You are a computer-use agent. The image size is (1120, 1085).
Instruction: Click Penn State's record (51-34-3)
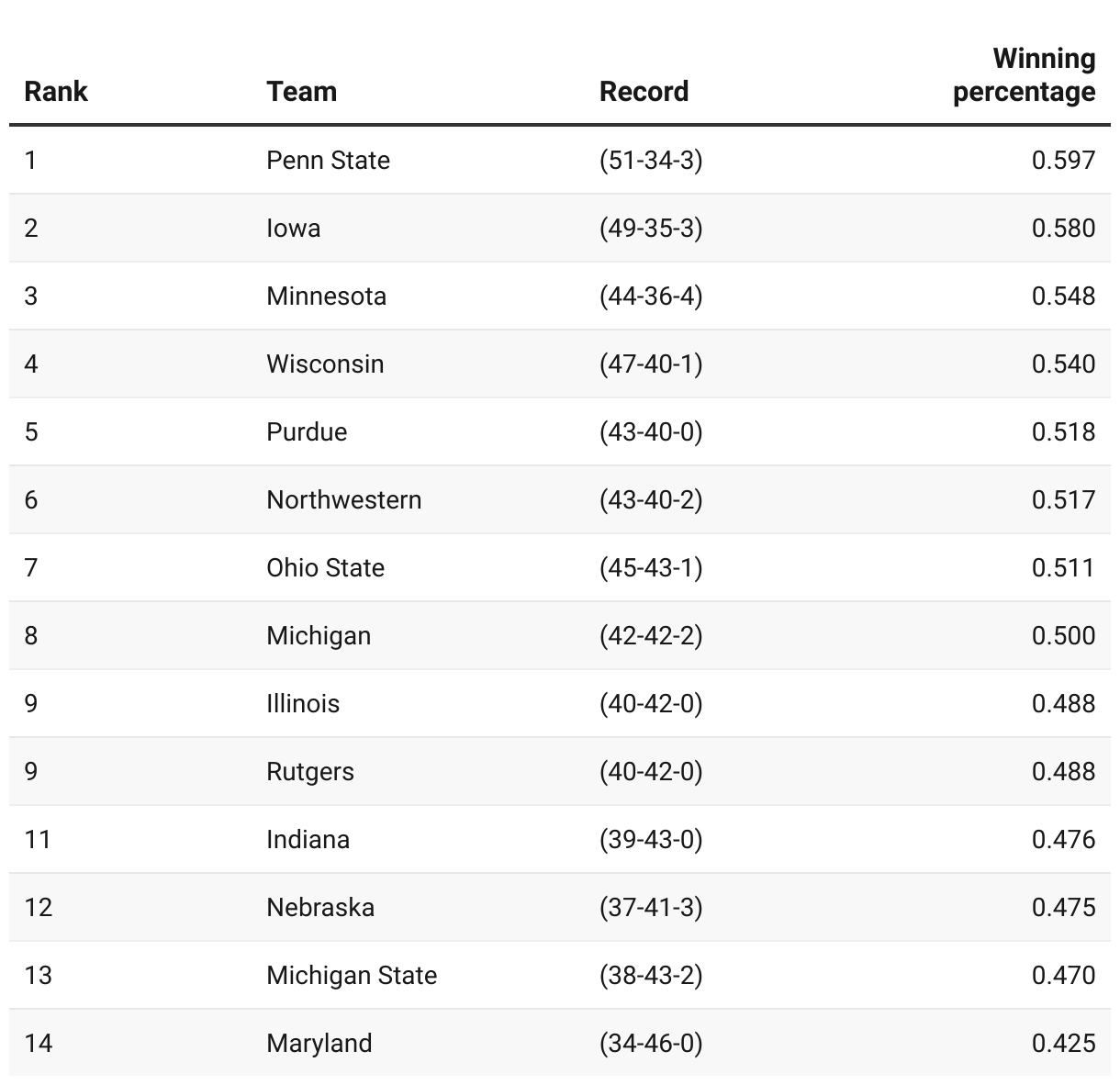[x=651, y=161]
